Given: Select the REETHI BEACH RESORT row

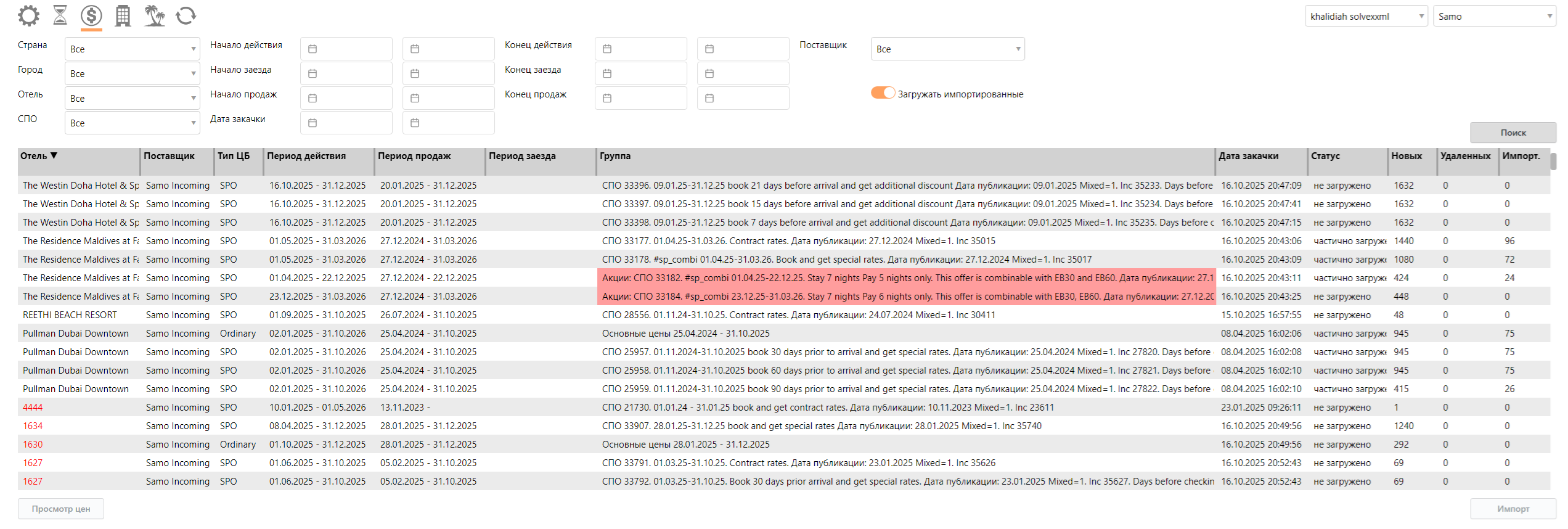Looking at the screenshot, I should click(x=70, y=315).
